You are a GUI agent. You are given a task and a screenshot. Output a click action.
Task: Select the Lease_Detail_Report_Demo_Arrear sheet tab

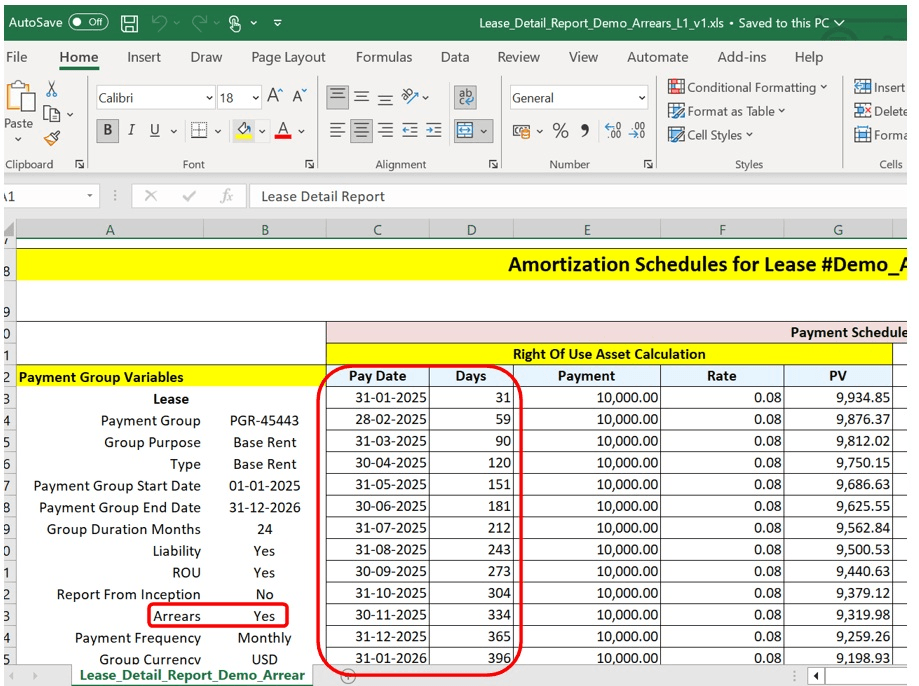tap(192, 675)
